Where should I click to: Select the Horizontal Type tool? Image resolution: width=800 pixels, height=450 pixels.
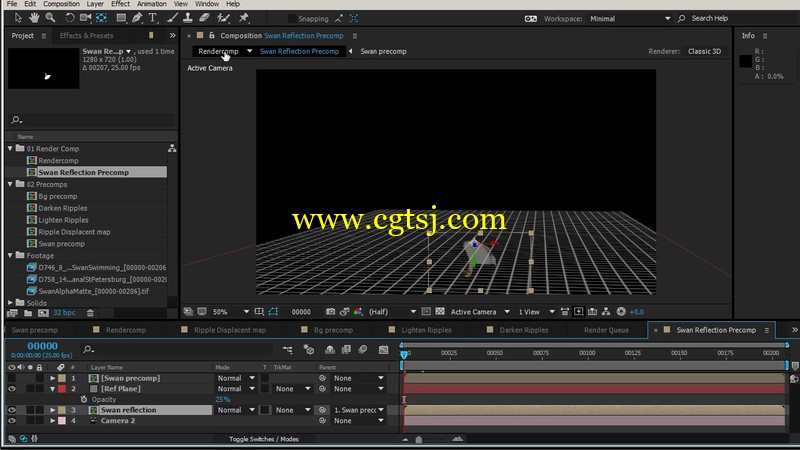click(152, 18)
